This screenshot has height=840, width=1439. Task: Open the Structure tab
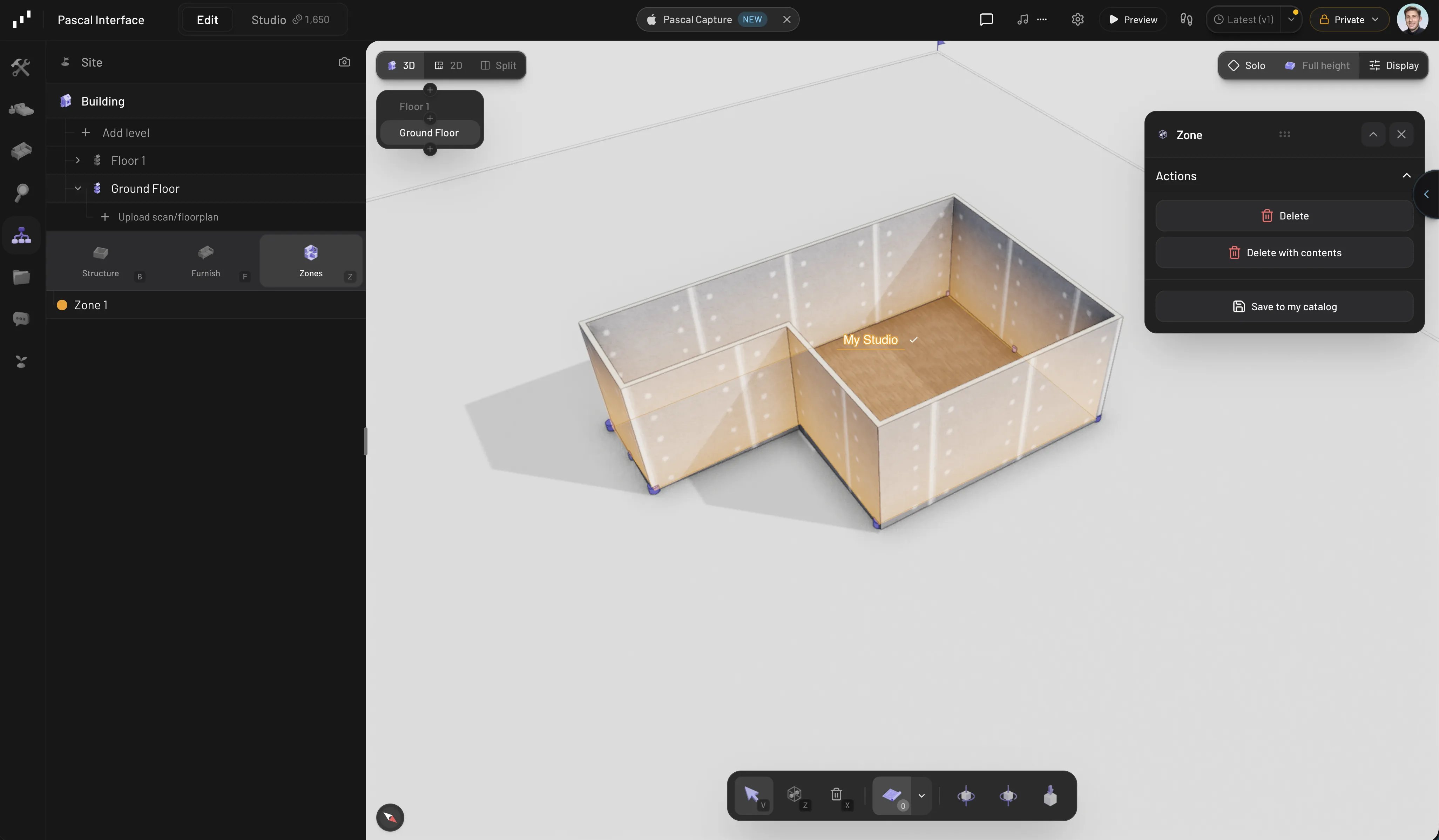(101, 262)
